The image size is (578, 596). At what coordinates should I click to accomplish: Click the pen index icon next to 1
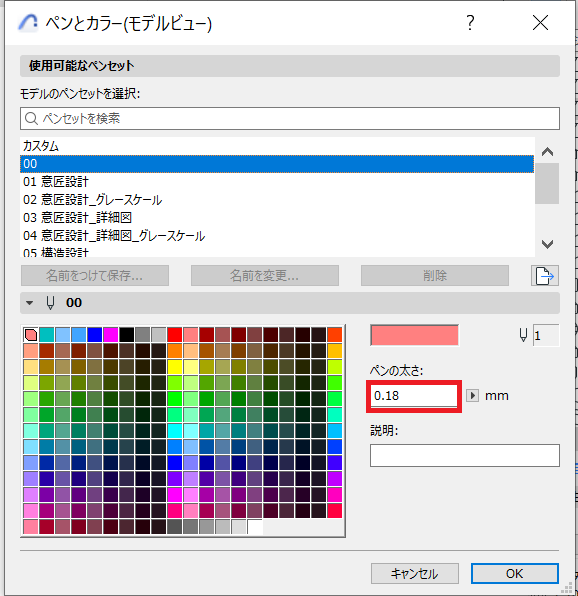(x=523, y=335)
